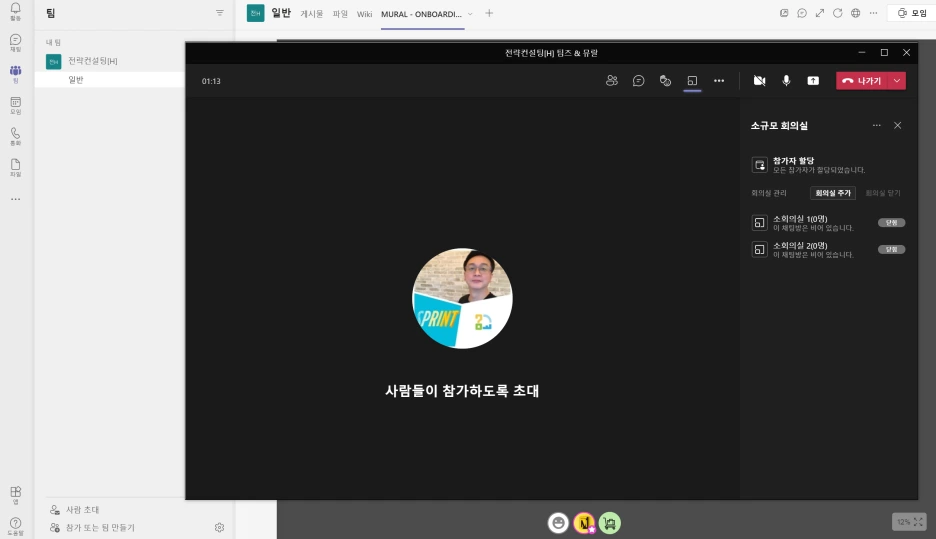Expand the MURAL tab dropdown chevron
Image resolution: width=936 pixels, height=539 pixels.
[x=470, y=14]
